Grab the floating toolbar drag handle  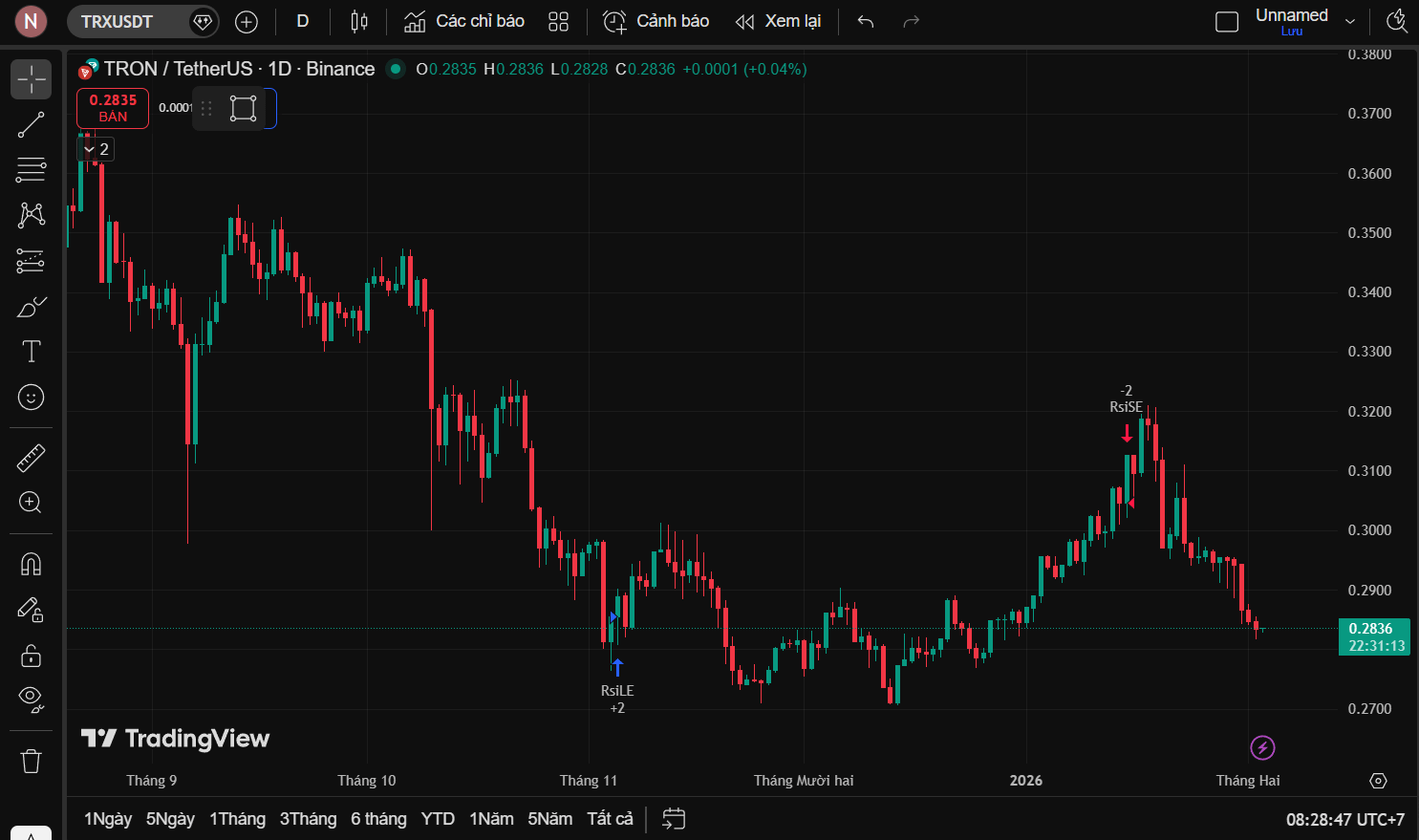tap(206, 108)
